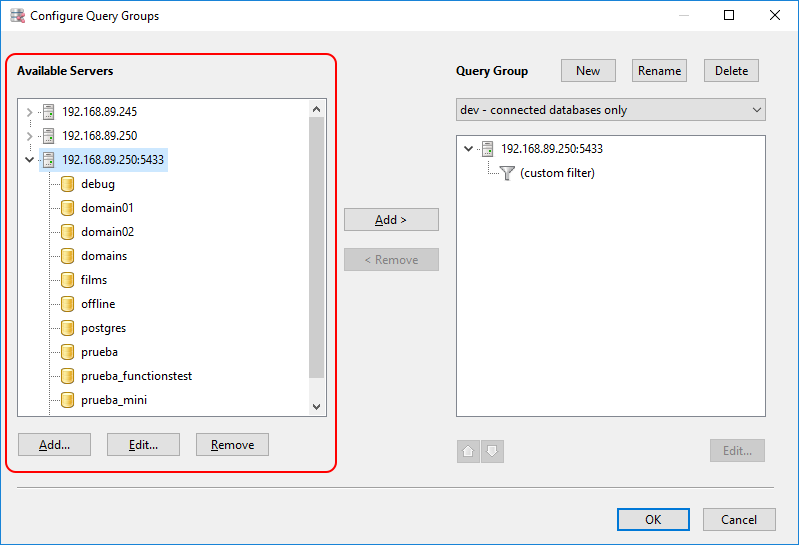The width and height of the screenshot is (799, 545).
Task: Click Add... under Available Servers
Action: point(55,445)
